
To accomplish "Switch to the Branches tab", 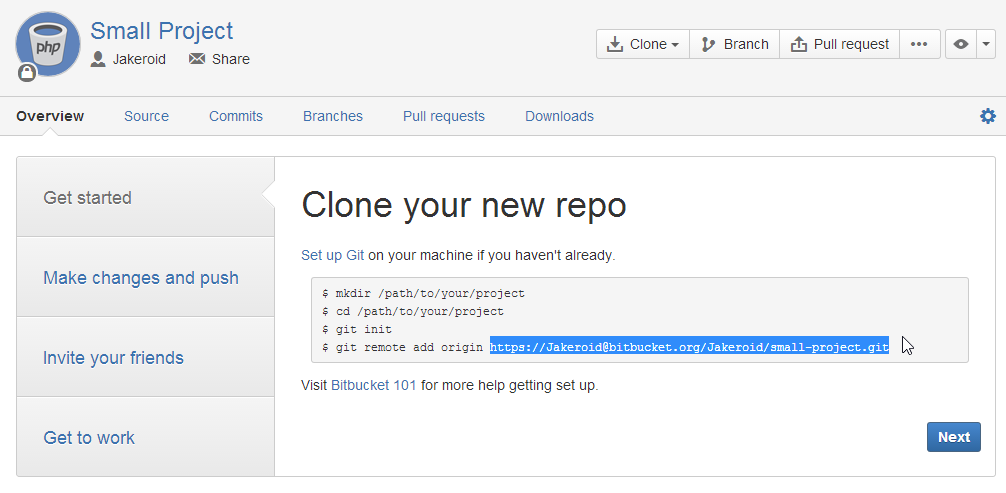I will pos(333,116).
